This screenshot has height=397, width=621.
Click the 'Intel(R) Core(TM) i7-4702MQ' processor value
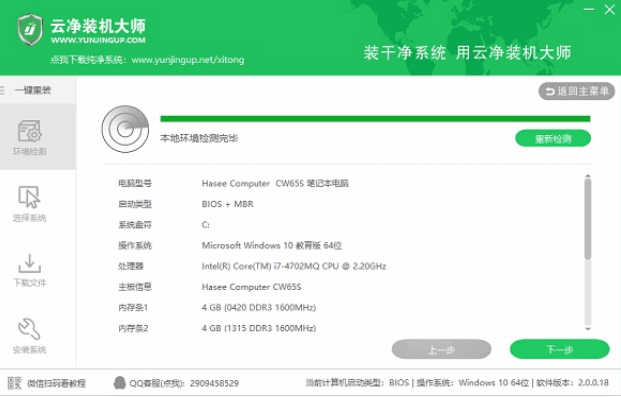(x=294, y=266)
